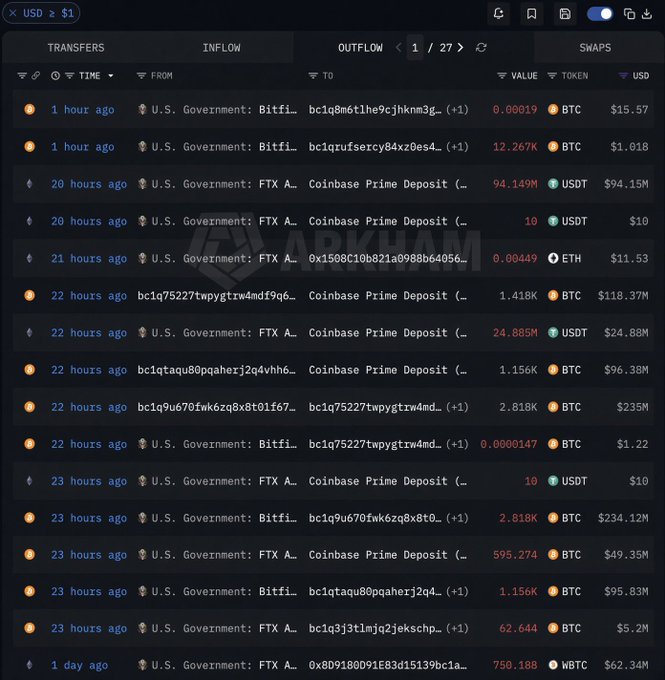This screenshot has width=665, height=680.
Task: Open the TOKEN column filter
Action: coord(552,76)
